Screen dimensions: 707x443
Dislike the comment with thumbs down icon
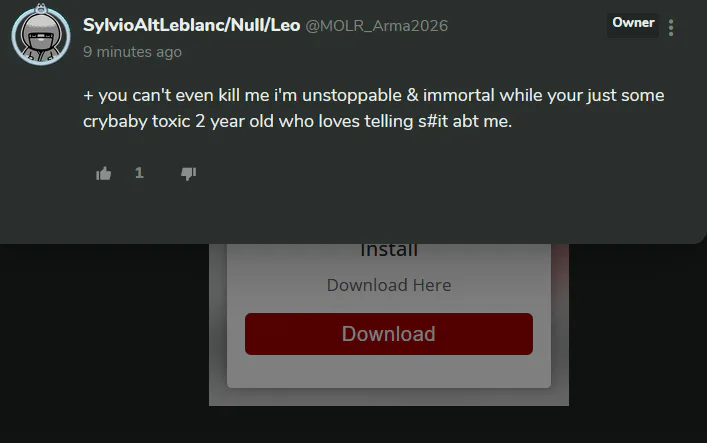pos(188,174)
